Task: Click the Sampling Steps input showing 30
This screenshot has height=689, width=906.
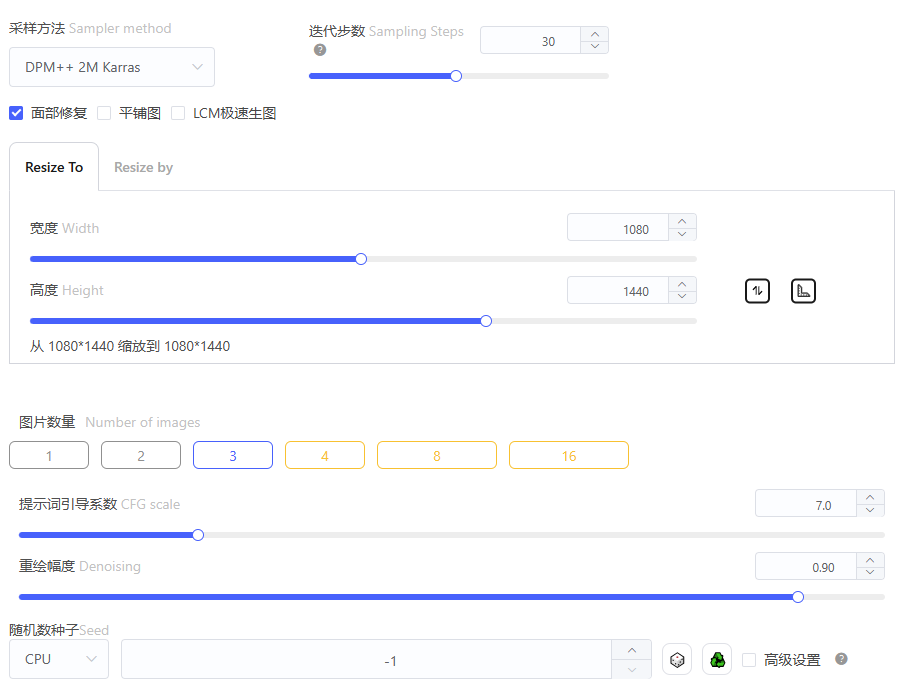Action: (x=530, y=40)
